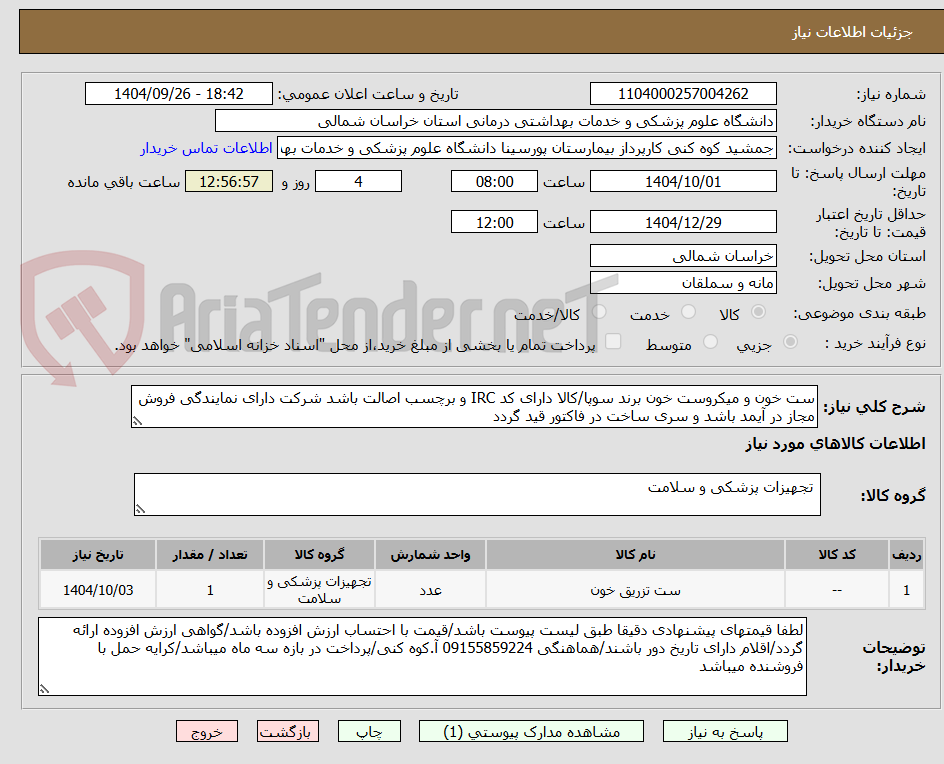The width and height of the screenshot is (944, 764).
Task: Click the تاریخ نیاز column header
Action: pos(98,554)
